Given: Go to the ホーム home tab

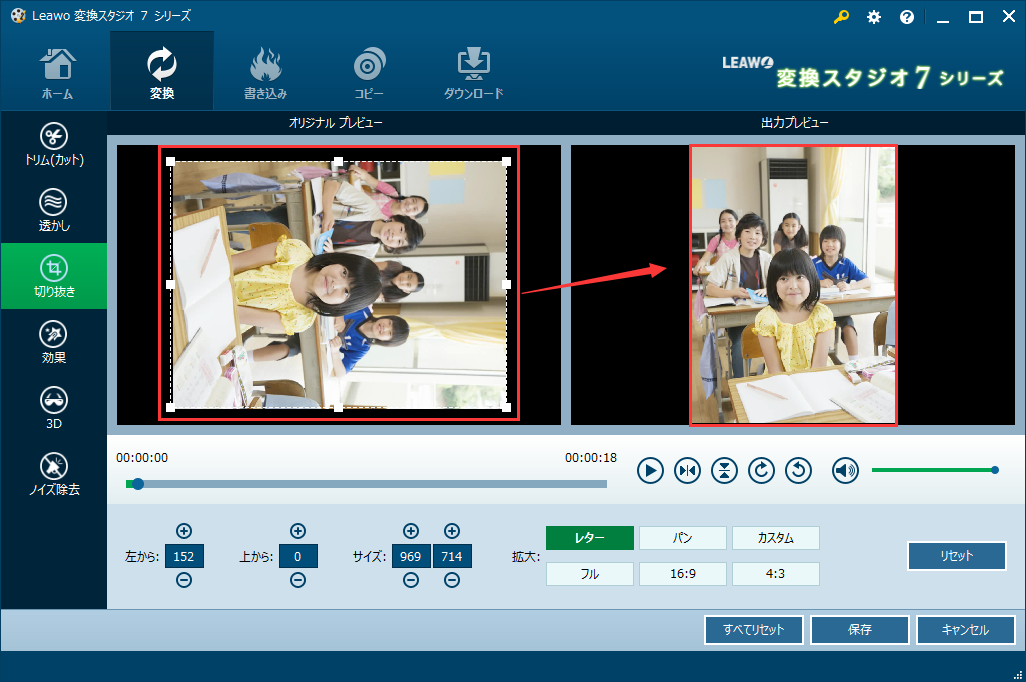Looking at the screenshot, I should coord(56,73).
